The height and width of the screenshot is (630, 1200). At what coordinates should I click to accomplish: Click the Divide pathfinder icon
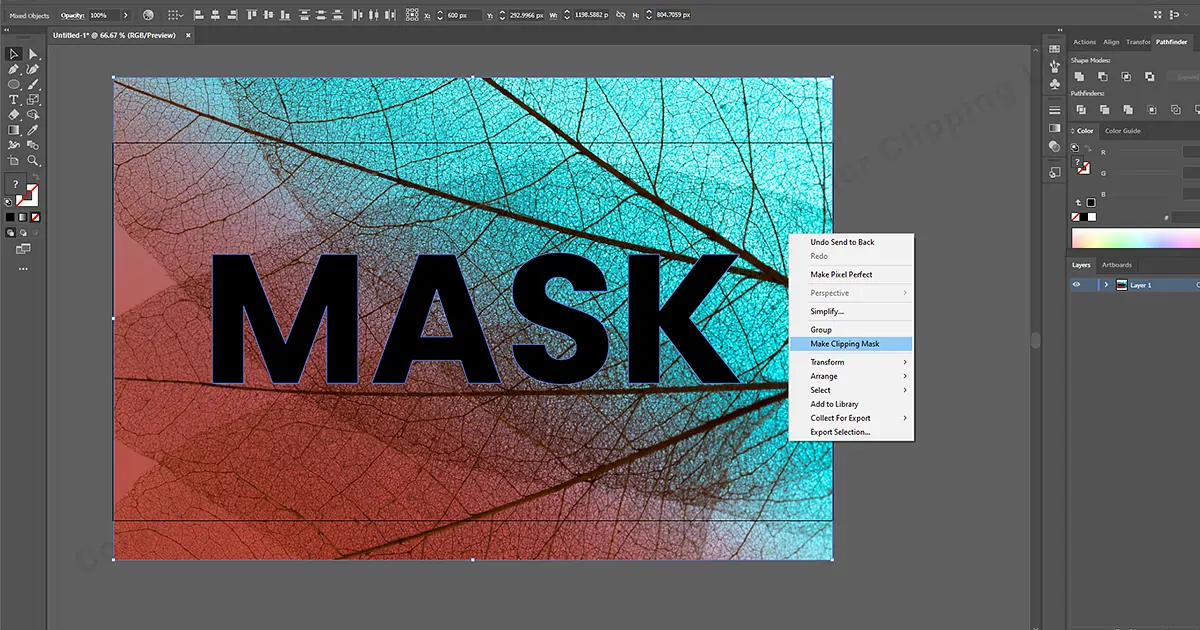[1081, 108]
